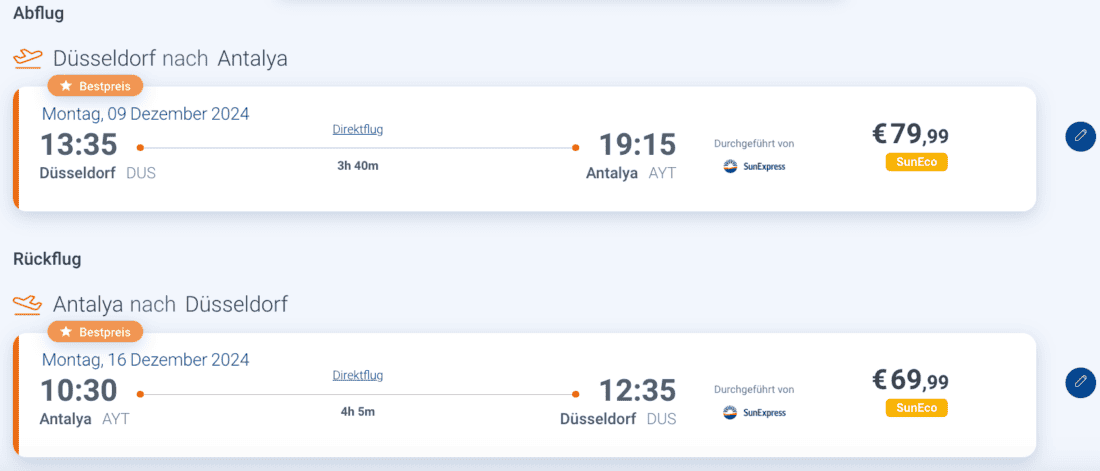Click the Abflug section heading

click(40, 13)
